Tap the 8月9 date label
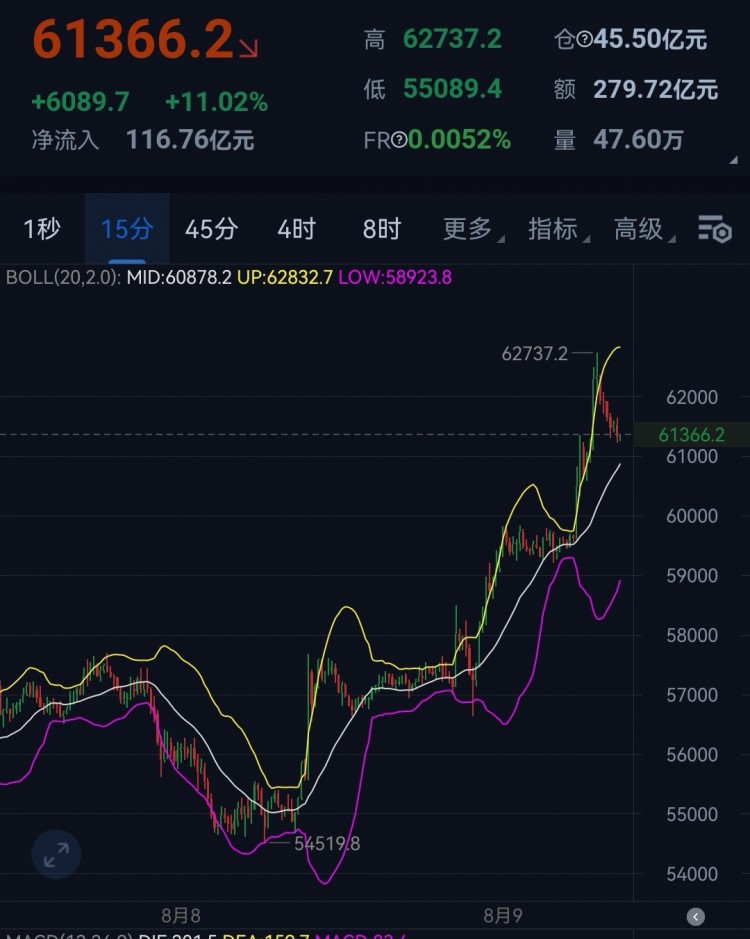 pyautogui.click(x=503, y=916)
